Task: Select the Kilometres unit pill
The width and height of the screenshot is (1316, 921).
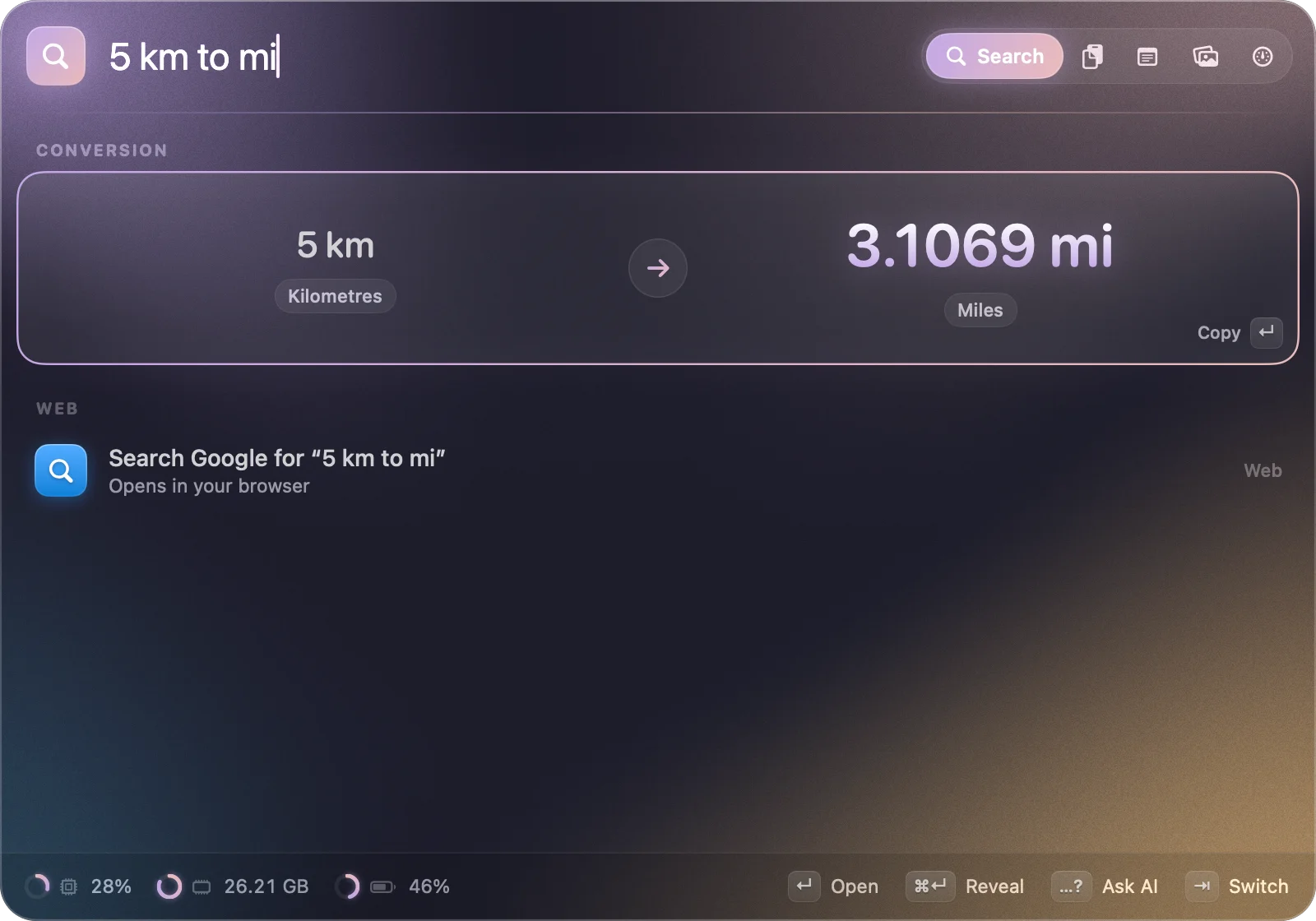Action: click(x=335, y=296)
